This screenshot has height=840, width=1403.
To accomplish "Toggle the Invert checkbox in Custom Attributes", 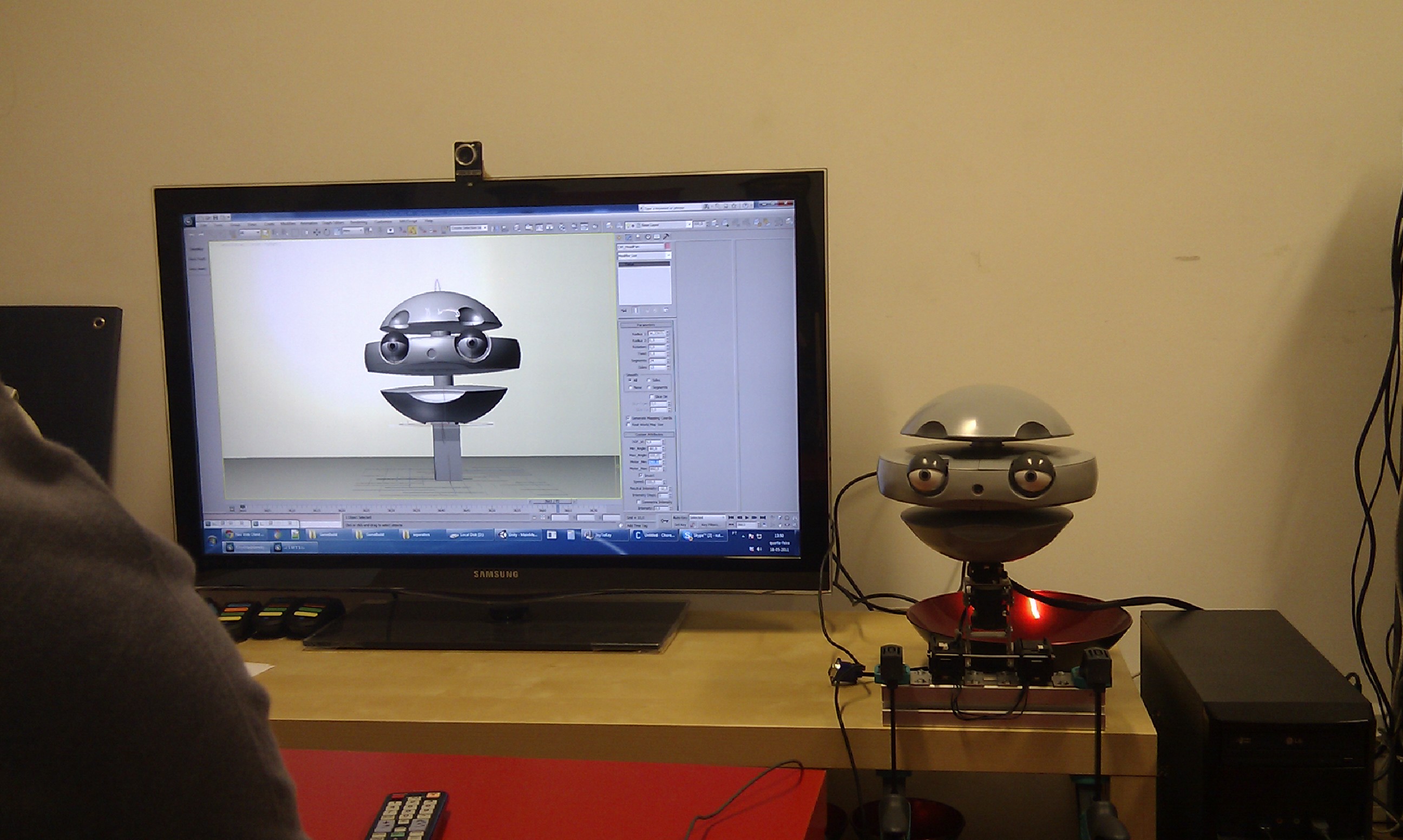I will 641,475.
